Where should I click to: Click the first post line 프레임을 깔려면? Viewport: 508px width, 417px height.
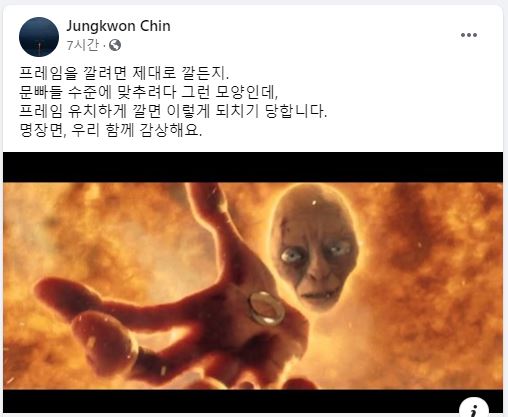click(x=124, y=73)
